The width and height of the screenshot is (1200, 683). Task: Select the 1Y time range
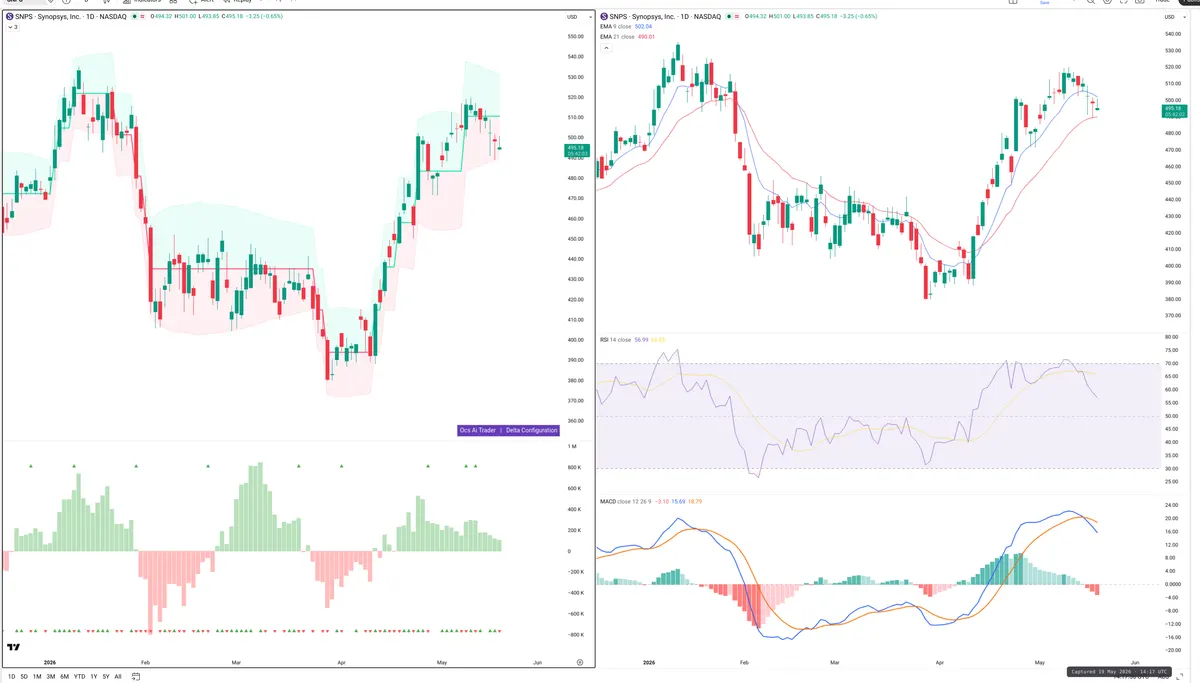(94, 677)
